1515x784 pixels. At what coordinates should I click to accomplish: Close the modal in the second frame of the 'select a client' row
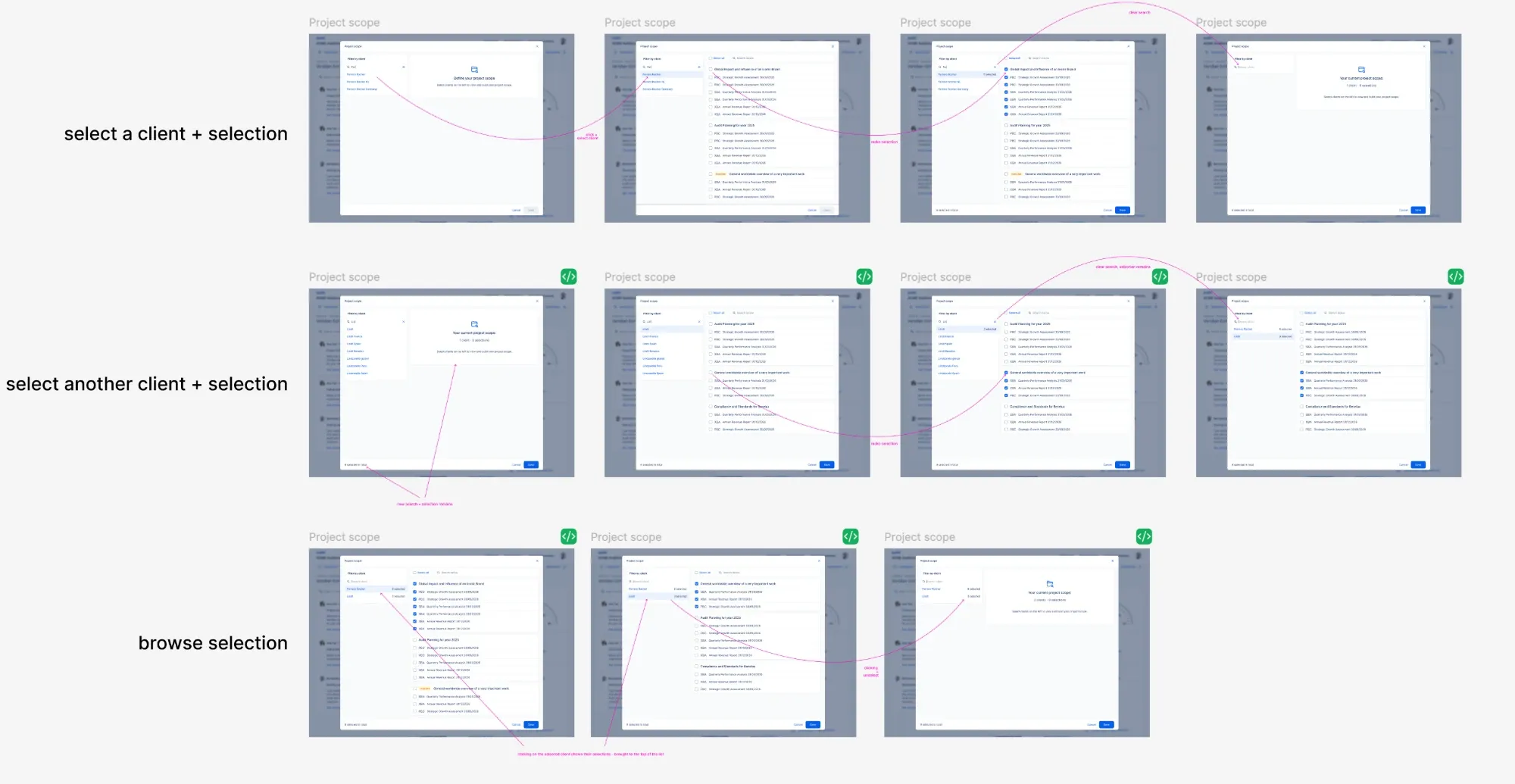(833, 46)
